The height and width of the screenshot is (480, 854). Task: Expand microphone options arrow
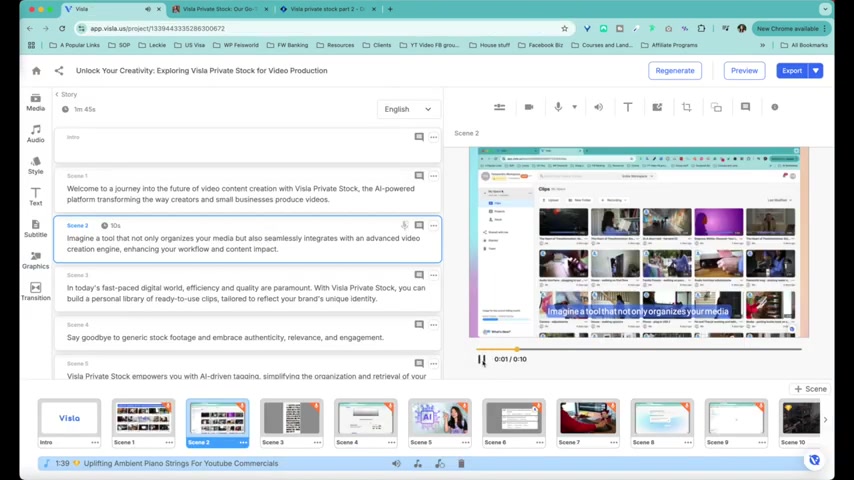575,107
